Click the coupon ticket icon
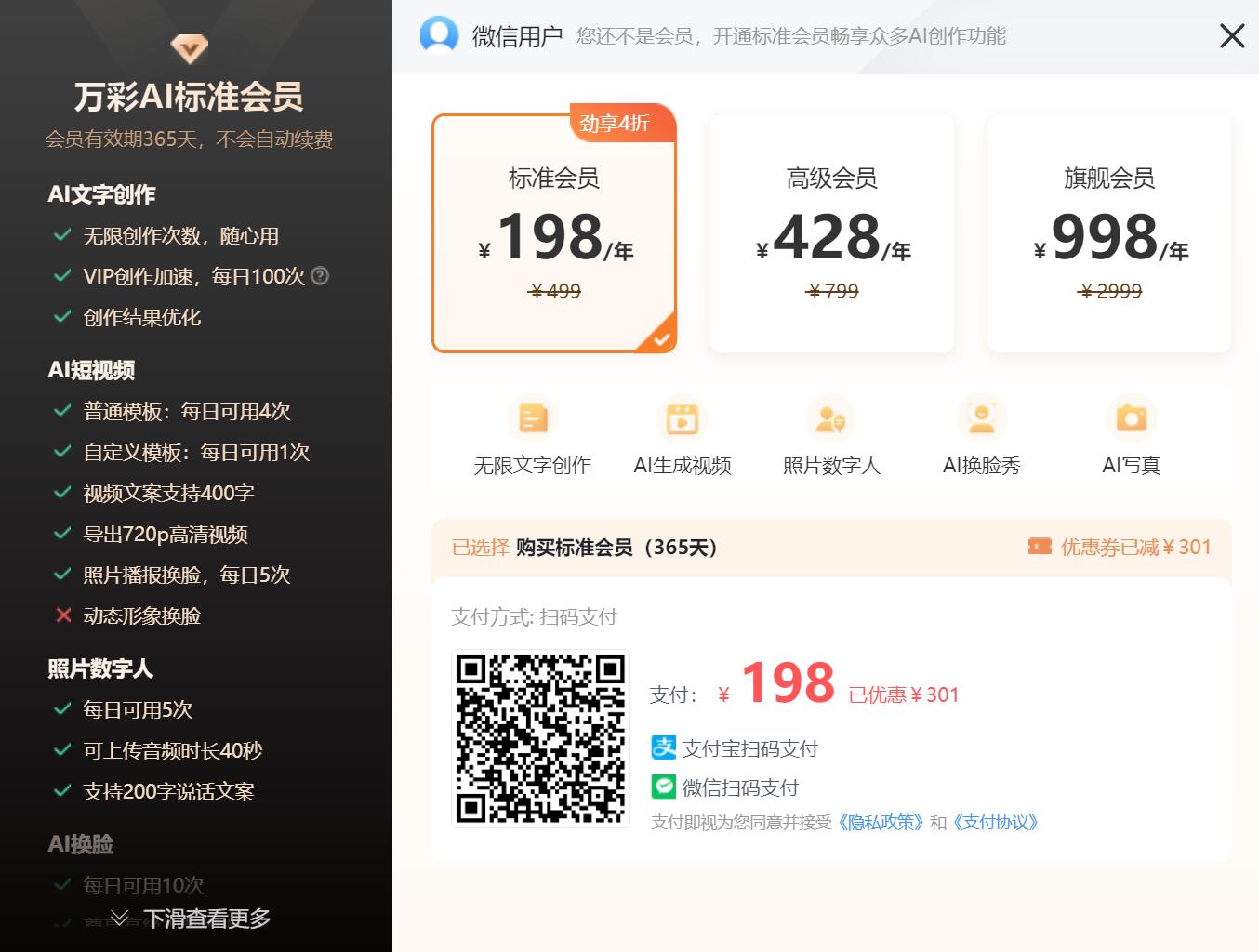Viewport: 1259px width, 952px height. 1040,547
